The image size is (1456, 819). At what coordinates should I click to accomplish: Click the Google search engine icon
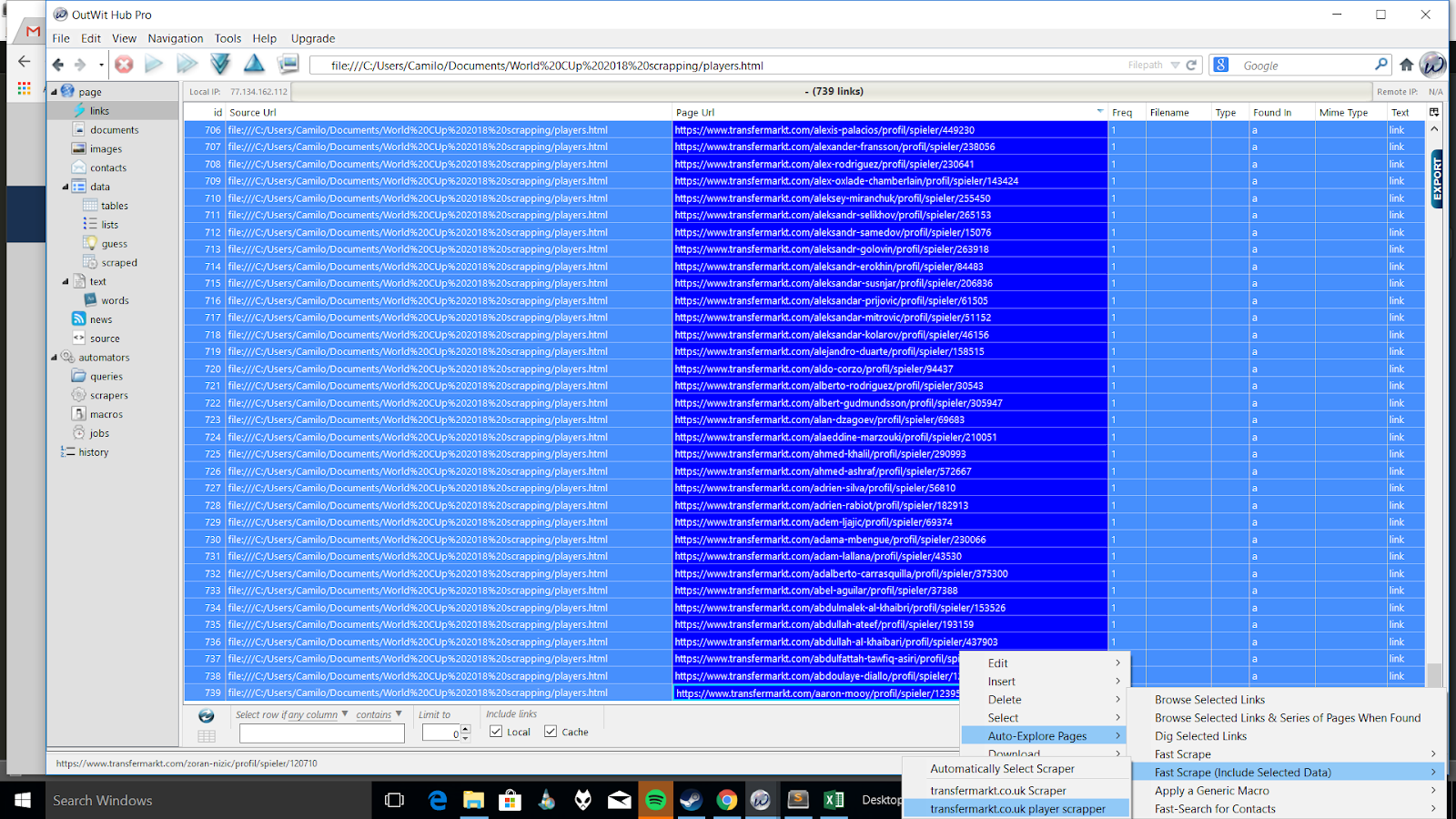pyautogui.click(x=1221, y=65)
